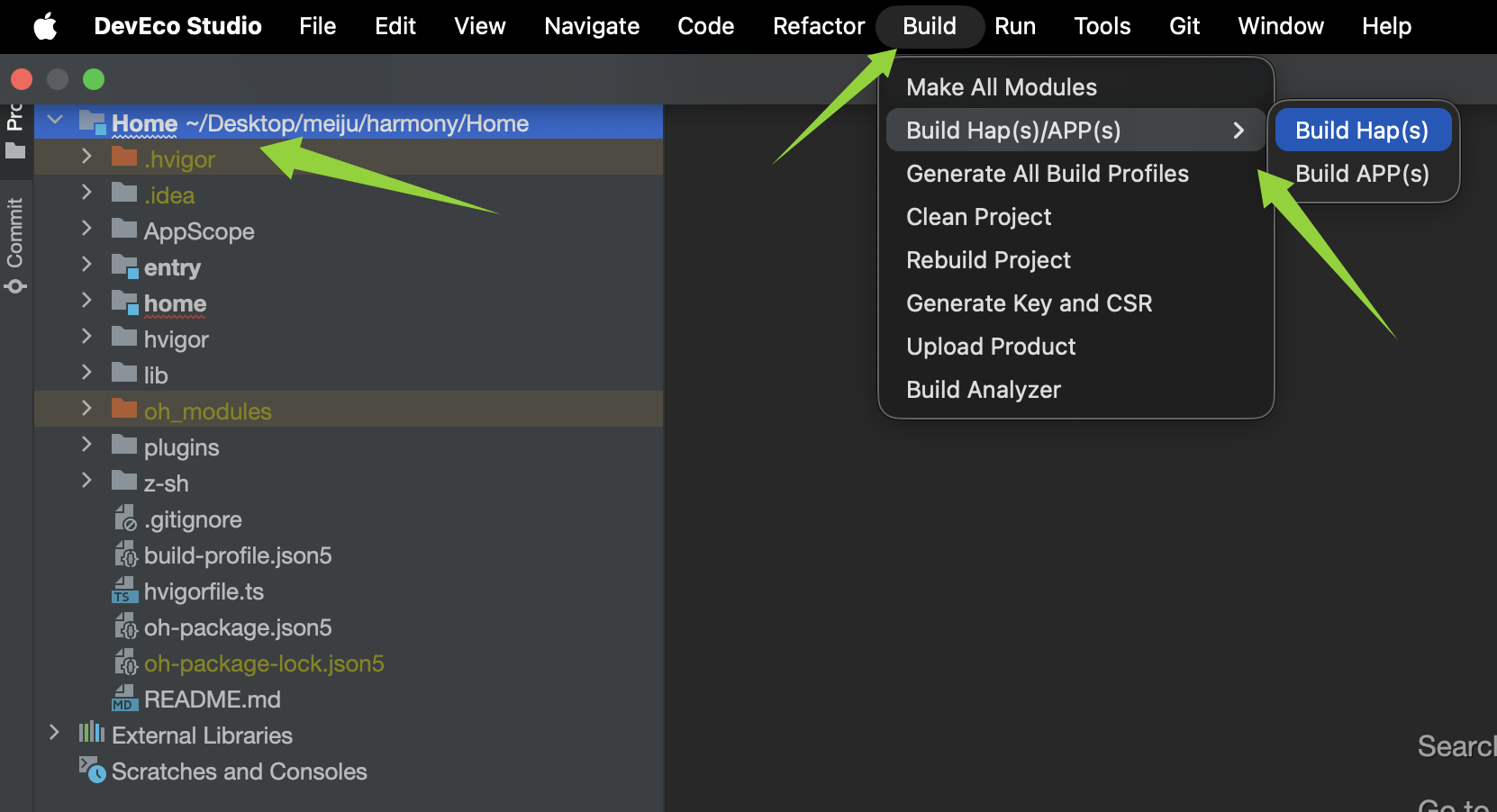1497x812 pixels.
Task: Open the Edit menu
Action: point(395,26)
